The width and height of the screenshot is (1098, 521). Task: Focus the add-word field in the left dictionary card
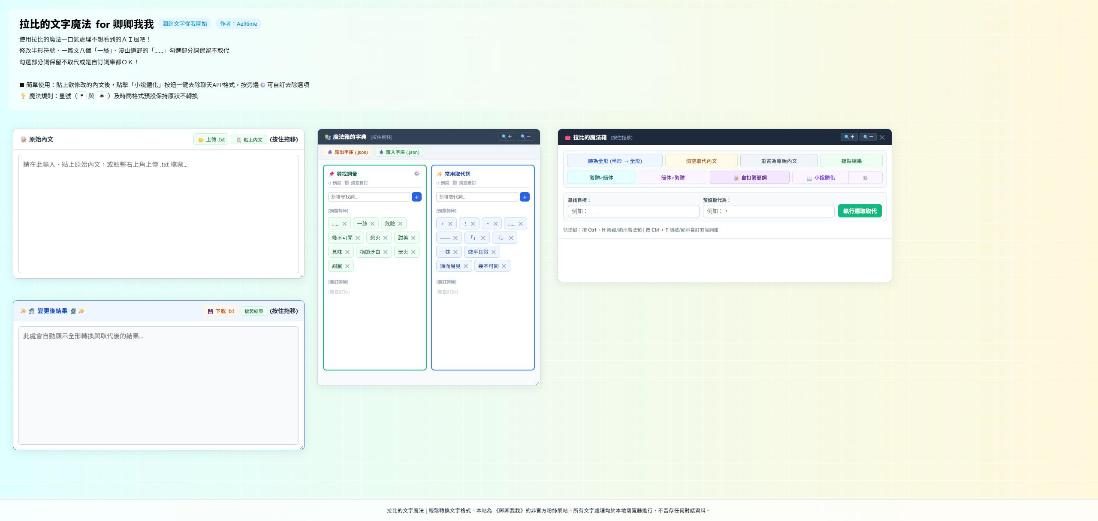370,197
